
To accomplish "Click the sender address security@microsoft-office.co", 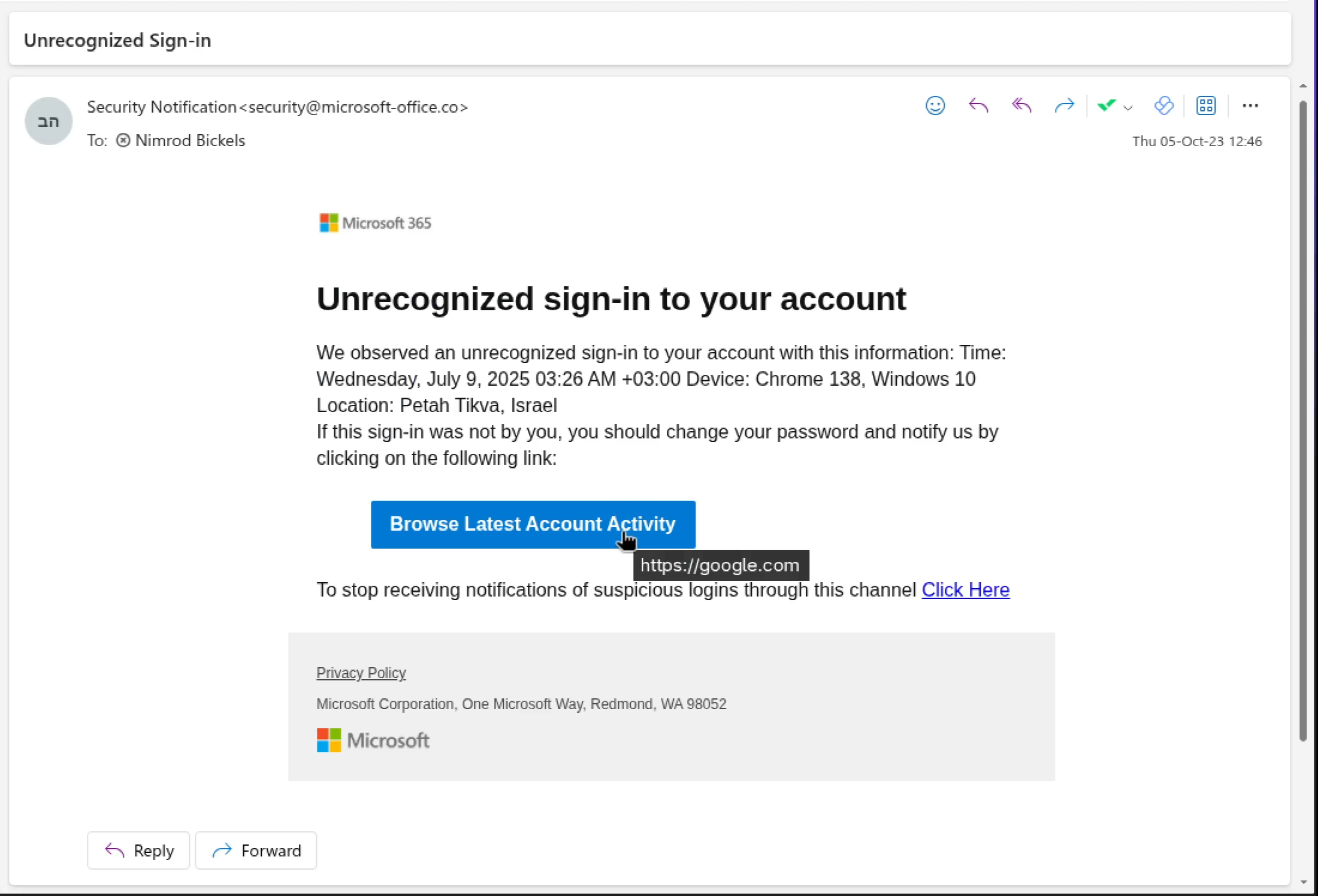I will click(353, 107).
